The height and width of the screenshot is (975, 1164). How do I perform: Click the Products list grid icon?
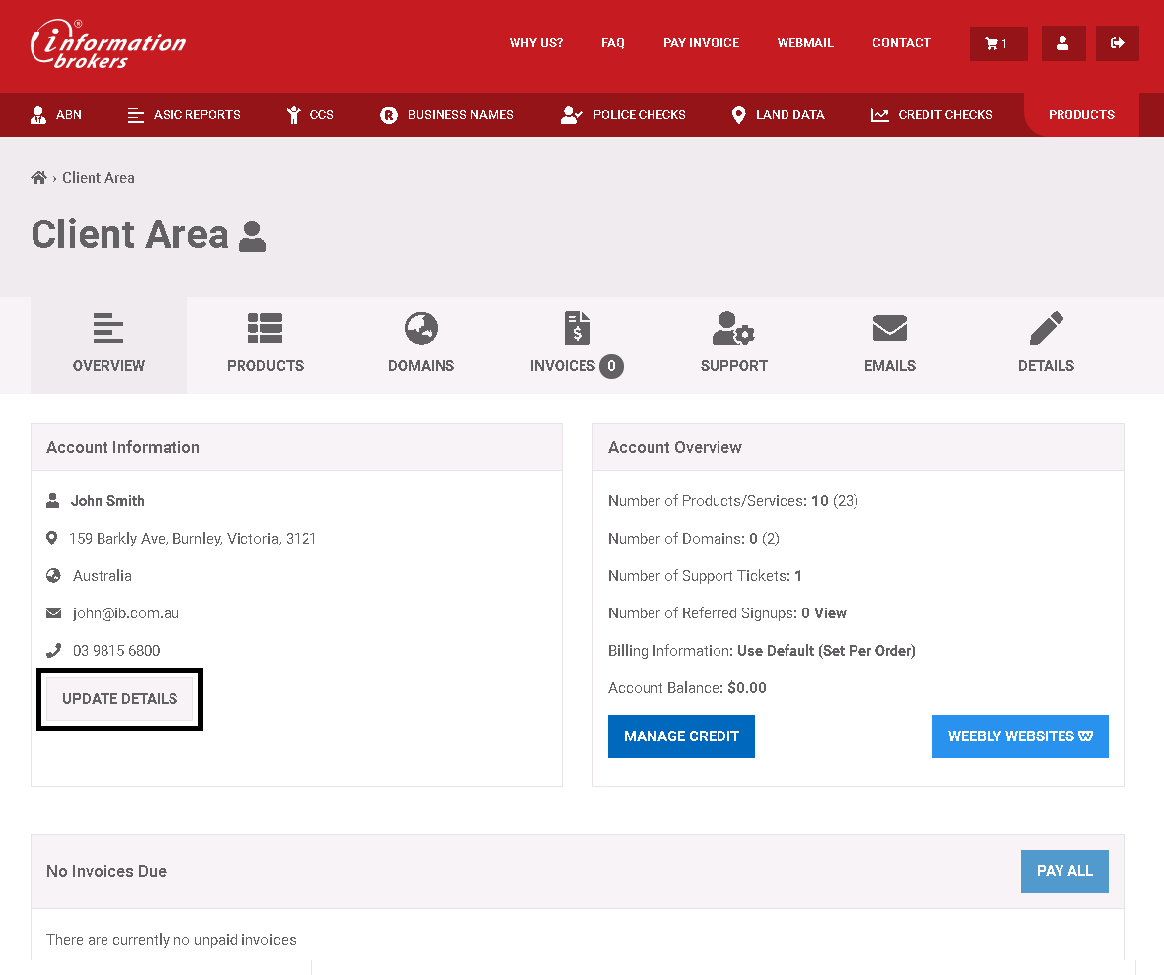click(x=265, y=328)
